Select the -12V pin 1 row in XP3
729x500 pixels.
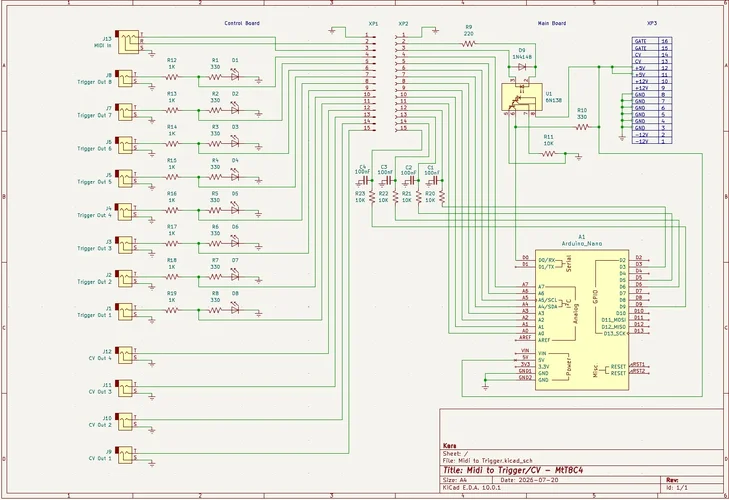[x=652, y=141]
